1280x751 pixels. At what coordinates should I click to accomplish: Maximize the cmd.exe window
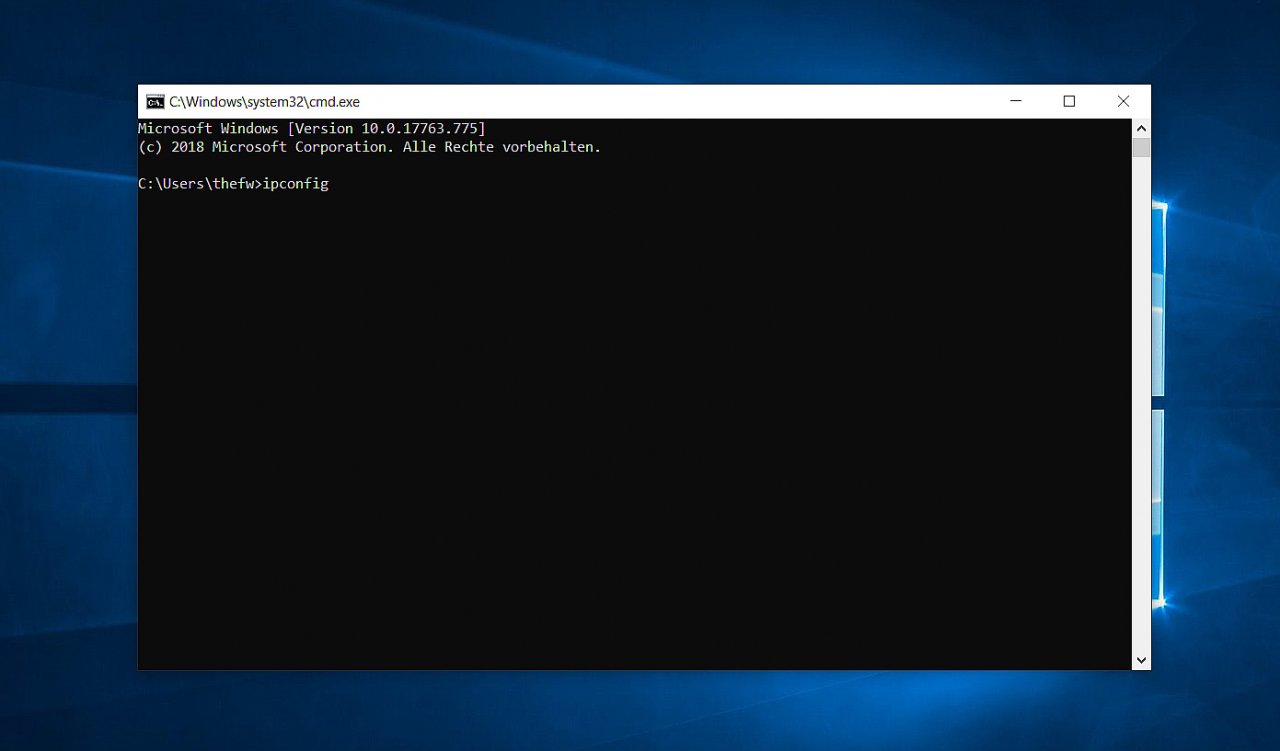[1069, 101]
